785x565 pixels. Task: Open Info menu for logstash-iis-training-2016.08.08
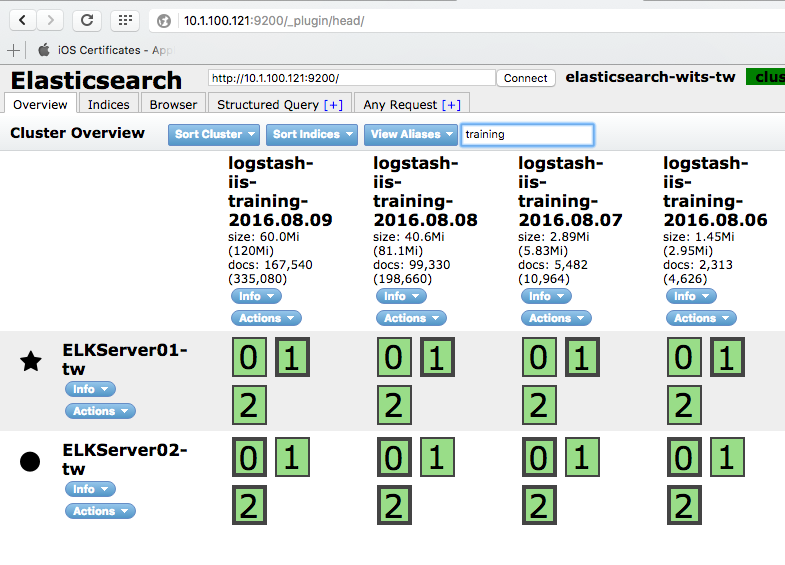pyautogui.click(x=402, y=296)
